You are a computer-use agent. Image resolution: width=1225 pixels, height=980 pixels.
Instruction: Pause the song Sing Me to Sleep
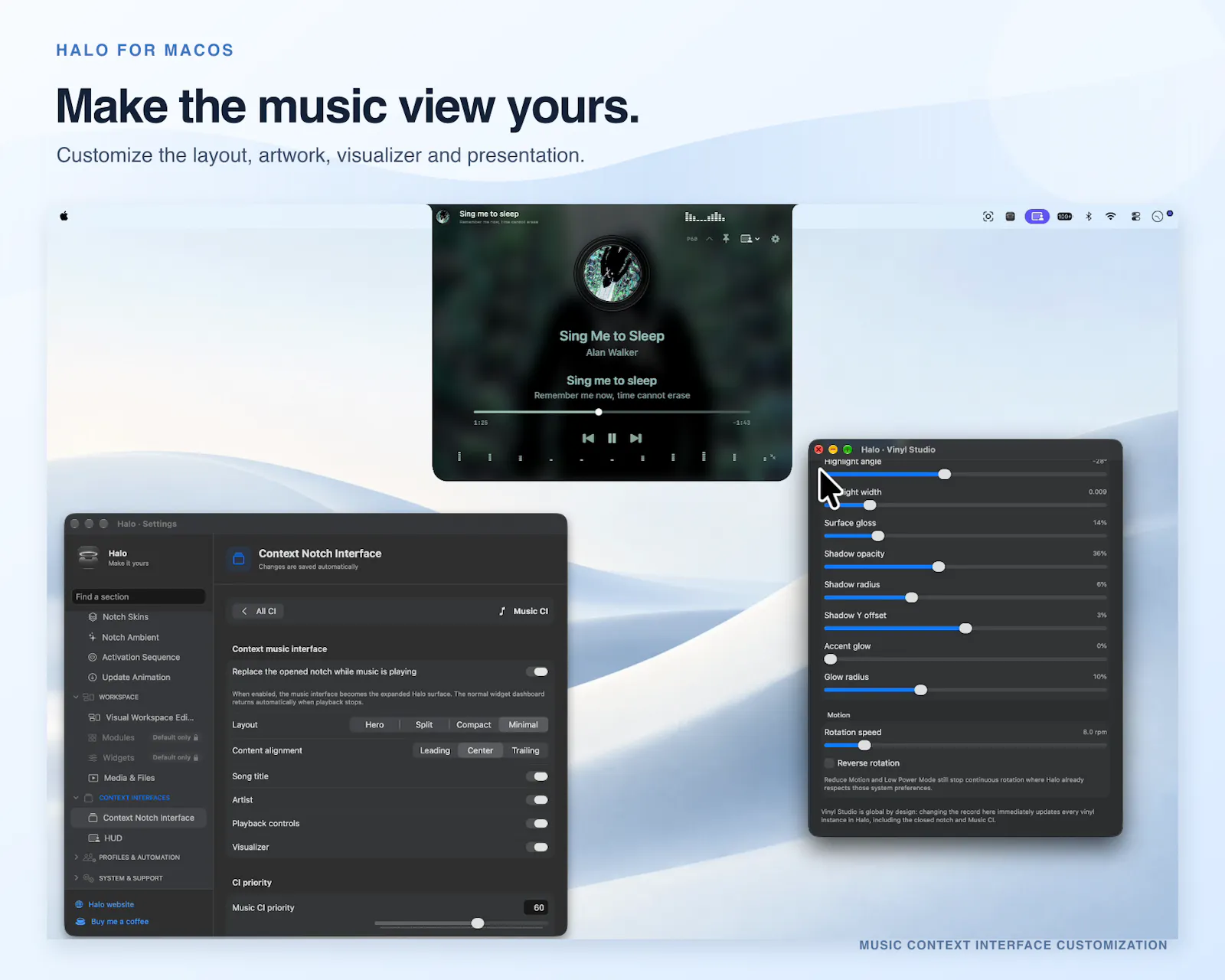click(x=612, y=438)
